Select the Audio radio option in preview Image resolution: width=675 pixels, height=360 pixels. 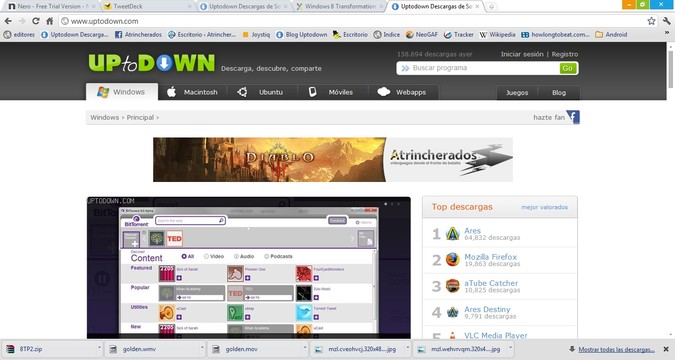pyautogui.click(x=236, y=256)
